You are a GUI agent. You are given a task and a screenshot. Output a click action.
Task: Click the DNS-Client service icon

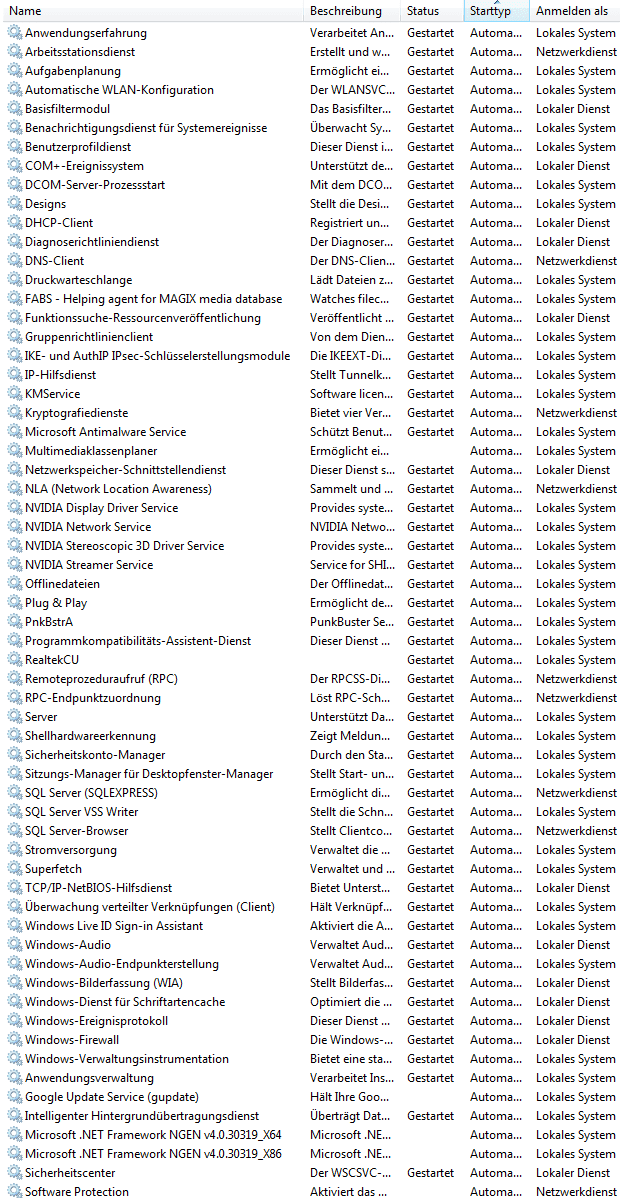coord(15,261)
